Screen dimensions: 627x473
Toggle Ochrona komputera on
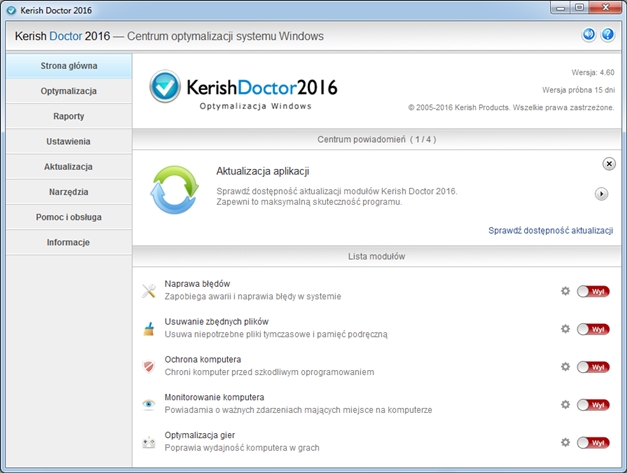[x=593, y=366]
